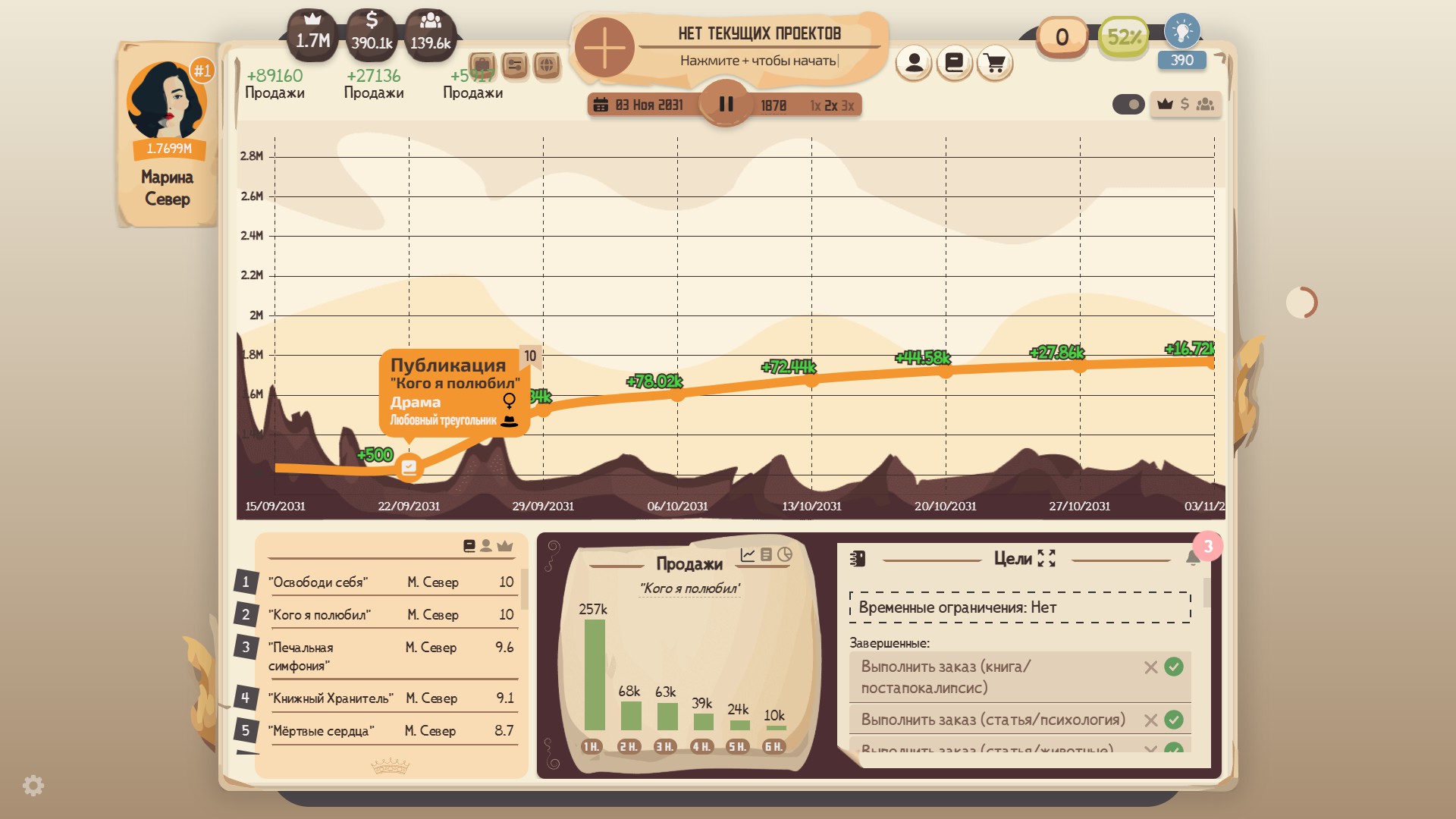This screenshot has height=819, width=1456.
Task: Open the sliders settings icon
Action: click(515, 66)
